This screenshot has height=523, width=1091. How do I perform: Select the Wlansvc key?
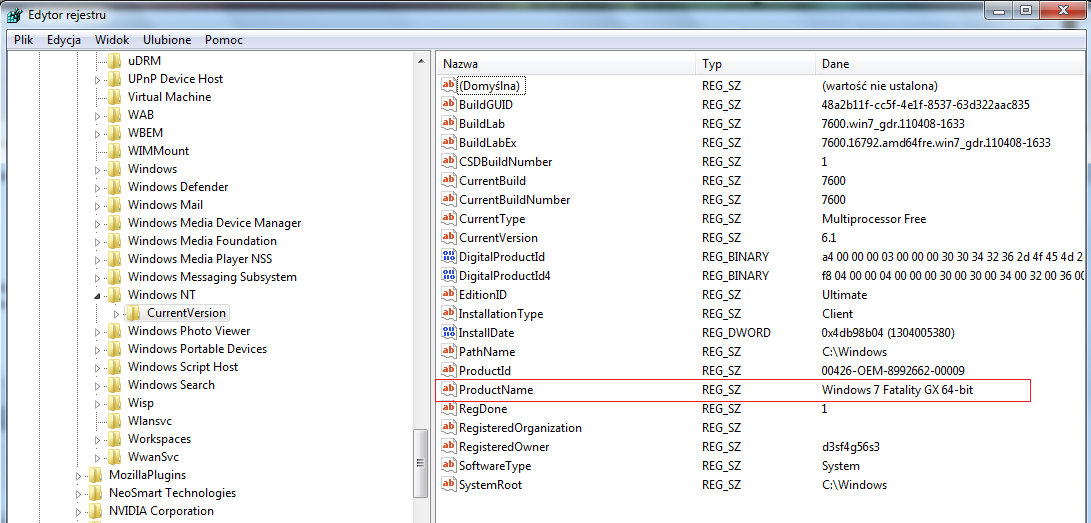click(x=150, y=421)
